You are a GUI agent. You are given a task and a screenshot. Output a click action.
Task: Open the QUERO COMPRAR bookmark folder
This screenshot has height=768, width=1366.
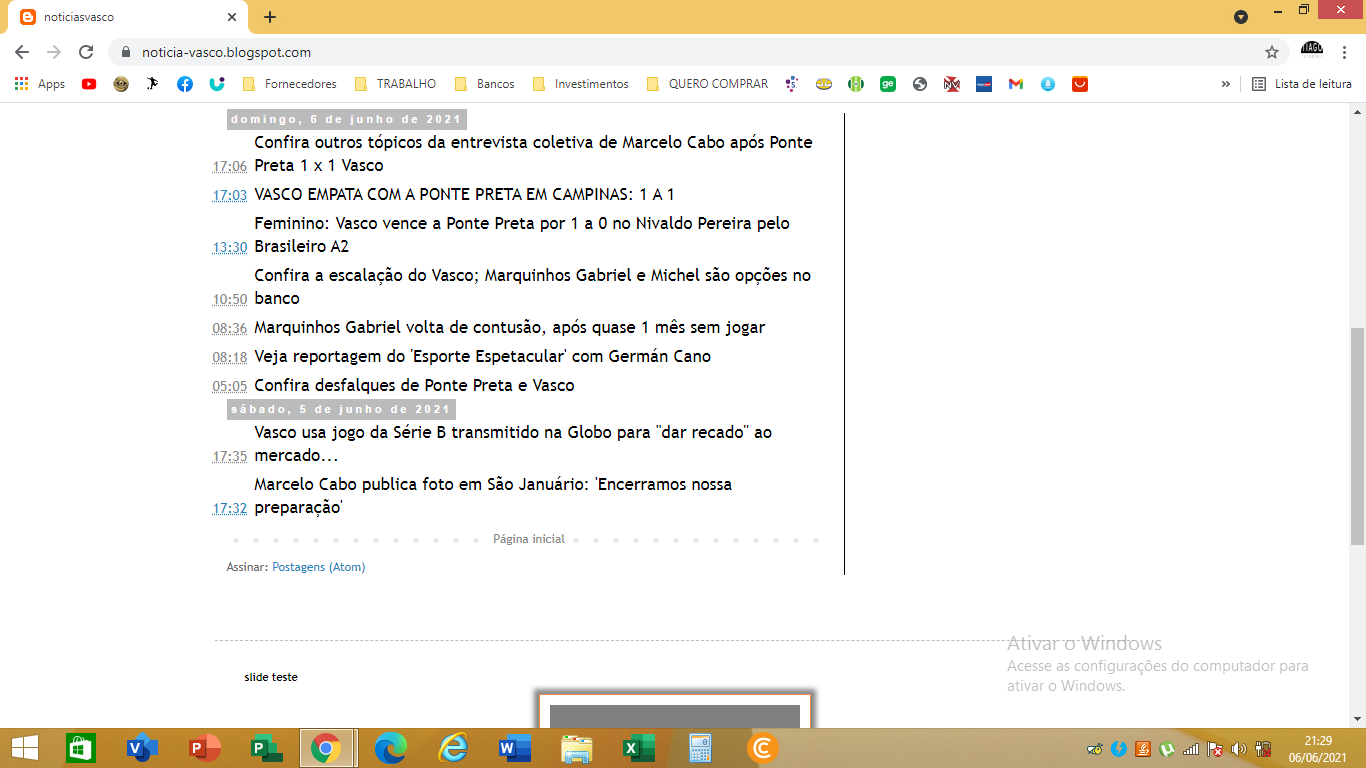click(x=707, y=84)
